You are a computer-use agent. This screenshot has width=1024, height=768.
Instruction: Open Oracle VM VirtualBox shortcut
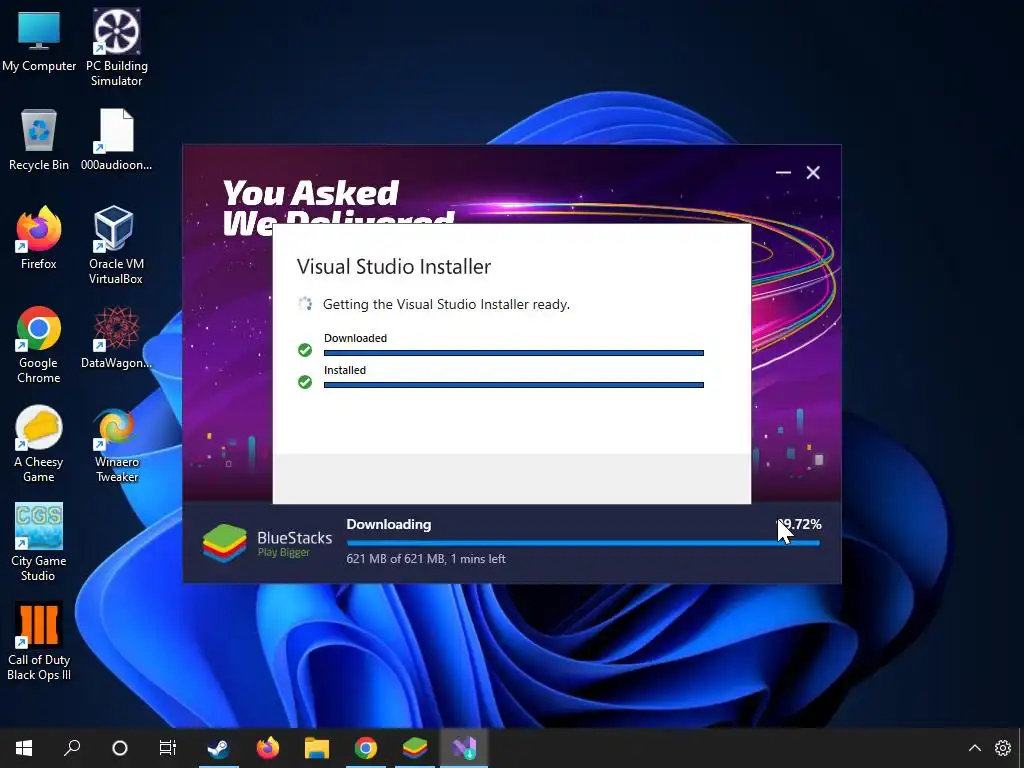click(116, 246)
